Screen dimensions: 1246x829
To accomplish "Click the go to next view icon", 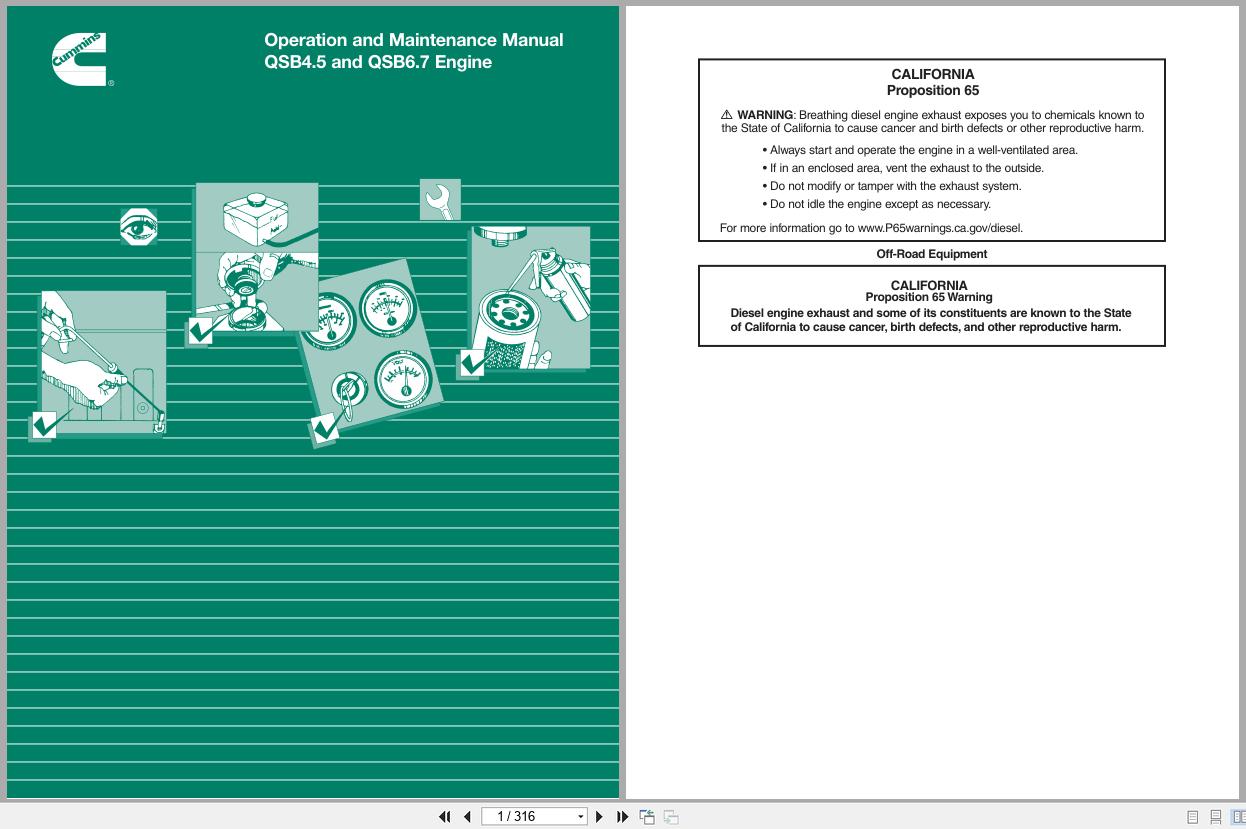I will point(671,817).
